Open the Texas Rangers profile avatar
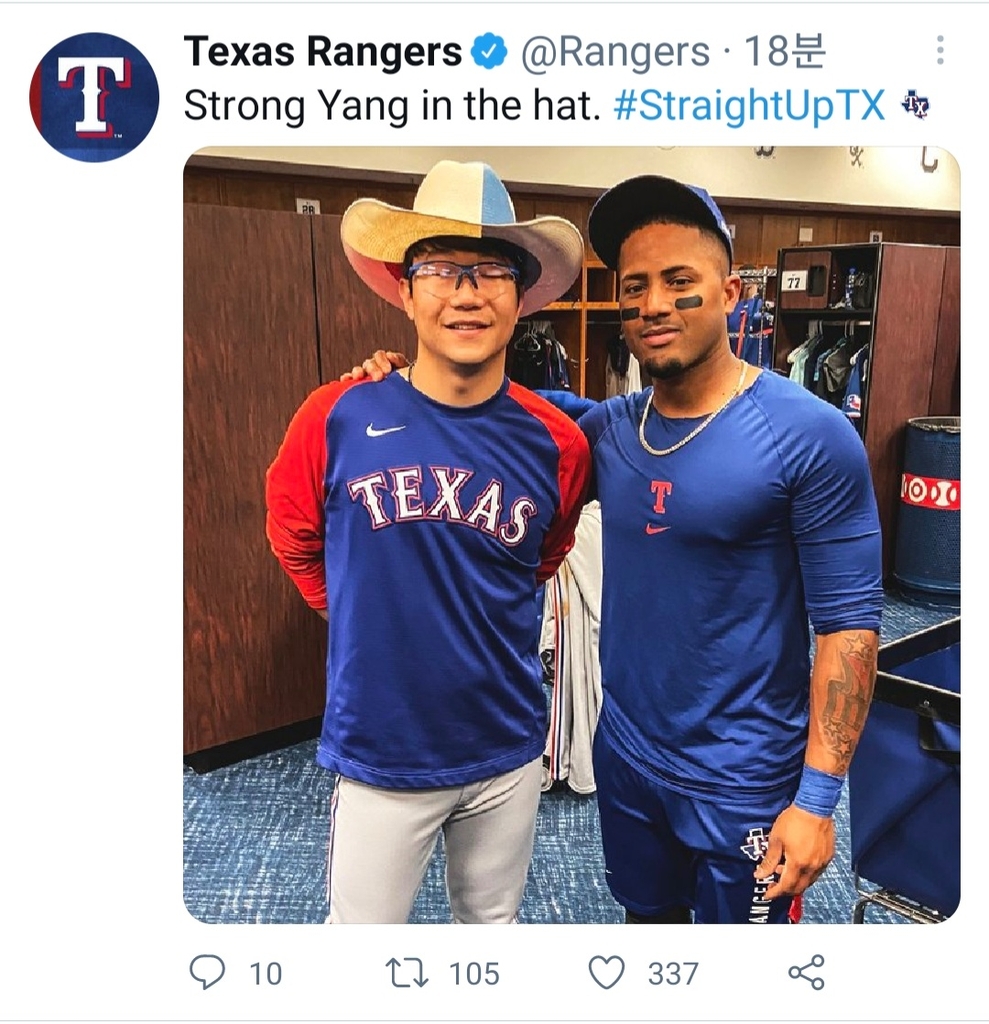 pyautogui.click(x=94, y=97)
